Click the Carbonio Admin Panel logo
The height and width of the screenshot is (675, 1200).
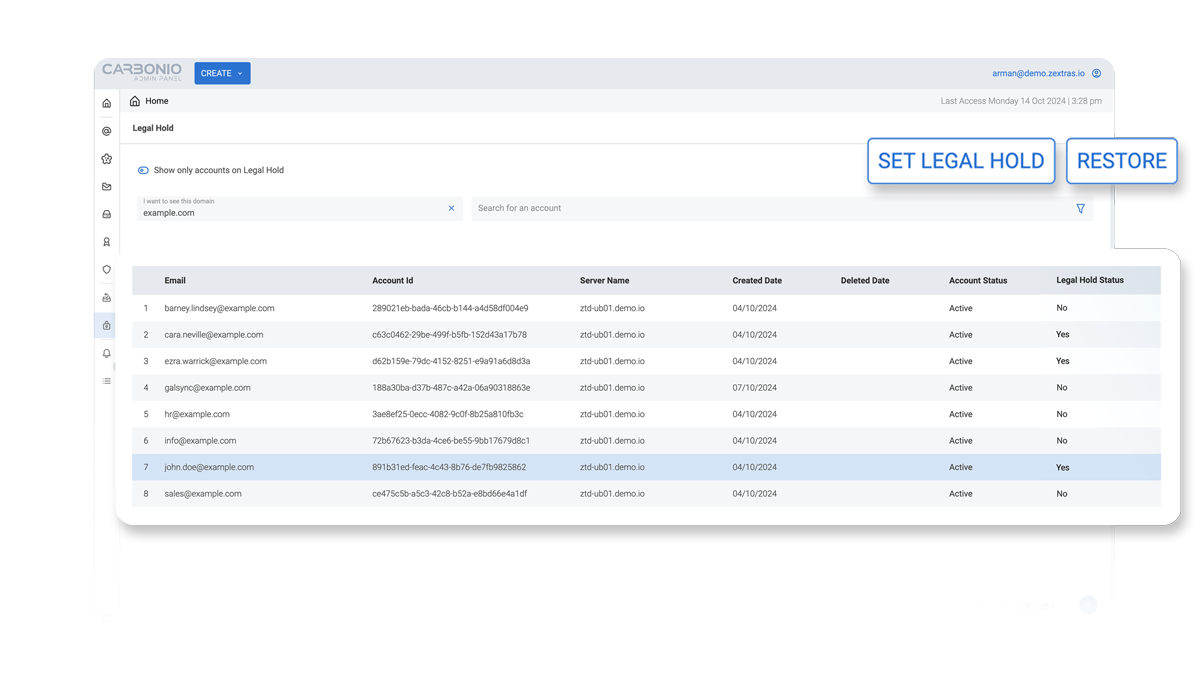tap(142, 72)
